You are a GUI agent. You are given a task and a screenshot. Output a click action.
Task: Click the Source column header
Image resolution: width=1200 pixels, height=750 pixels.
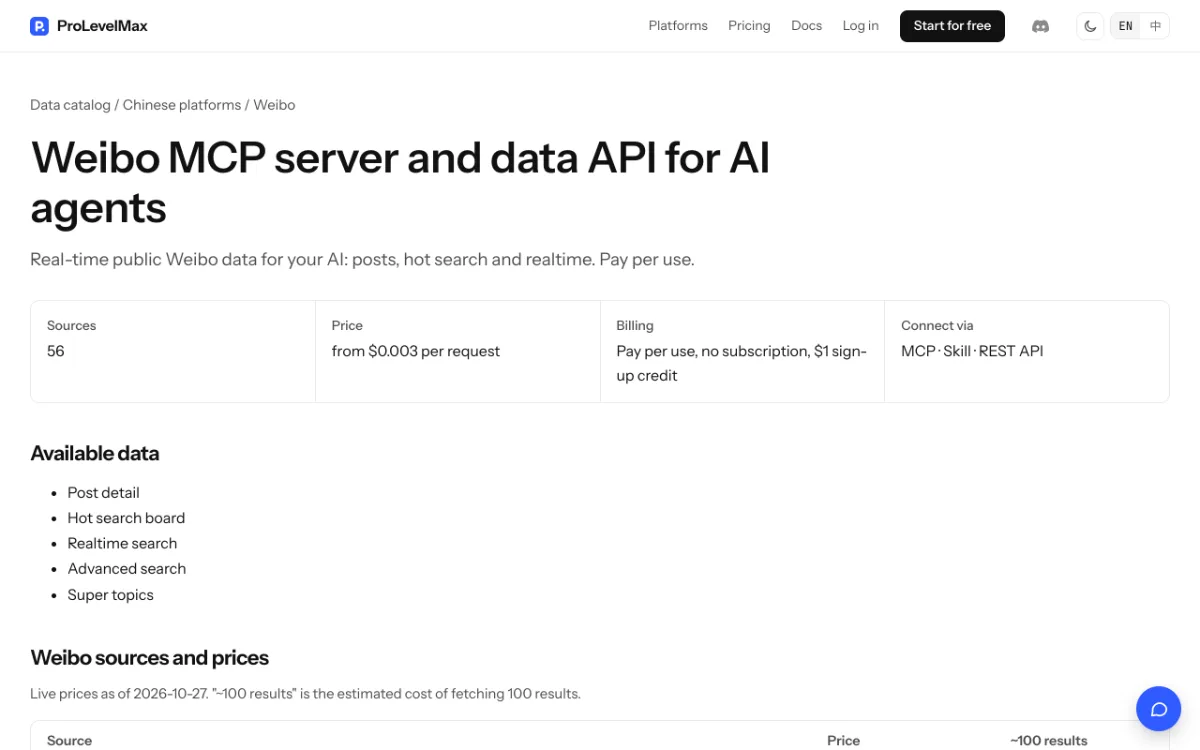[x=69, y=741]
